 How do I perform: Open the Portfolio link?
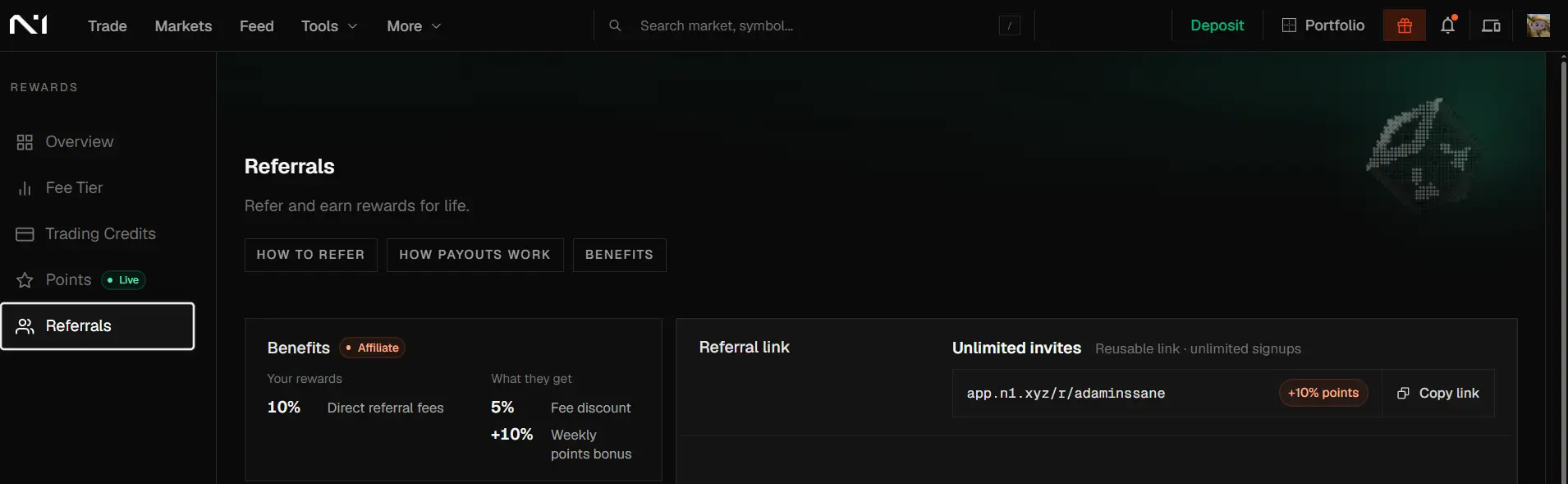tap(1323, 25)
